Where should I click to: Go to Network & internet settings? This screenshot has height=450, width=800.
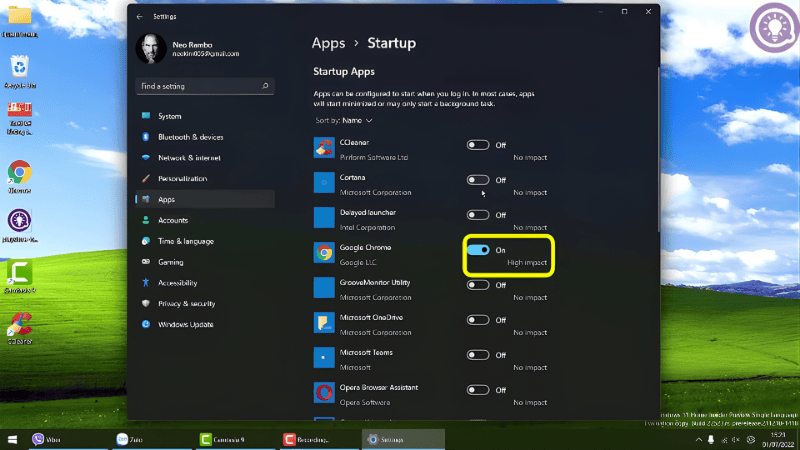205,158
